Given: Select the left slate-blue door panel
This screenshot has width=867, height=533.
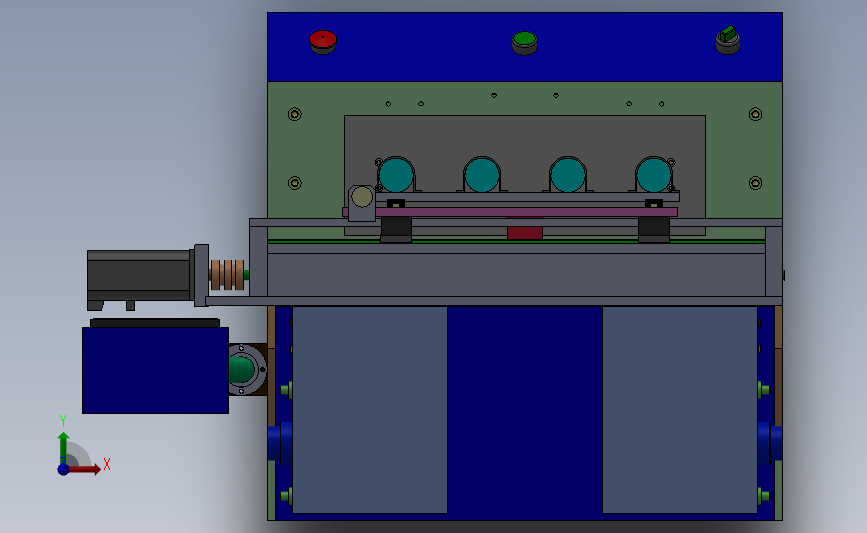Looking at the screenshot, I should (x=370, y=410).
